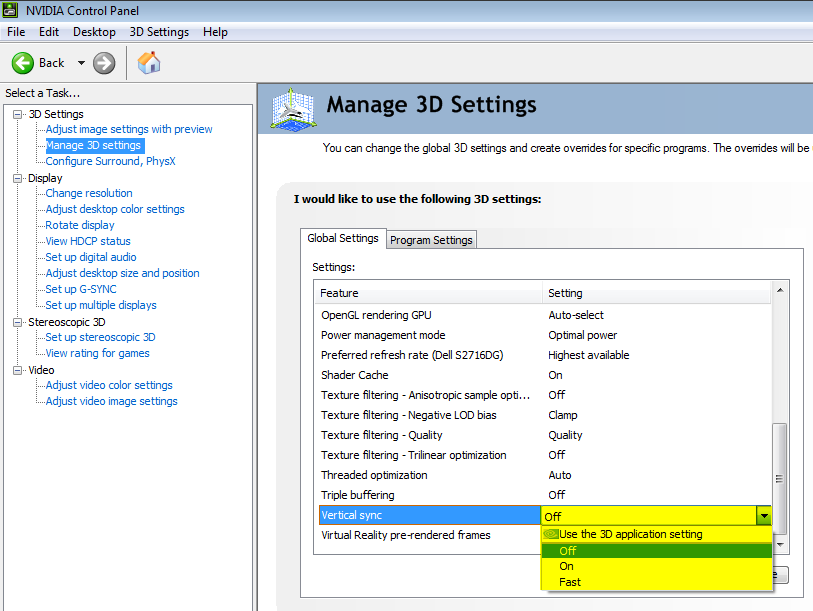The height and width of the screenshot is (611, 813).
Task: Open 'Set up digital audio' link
Action: coord(91,257)
